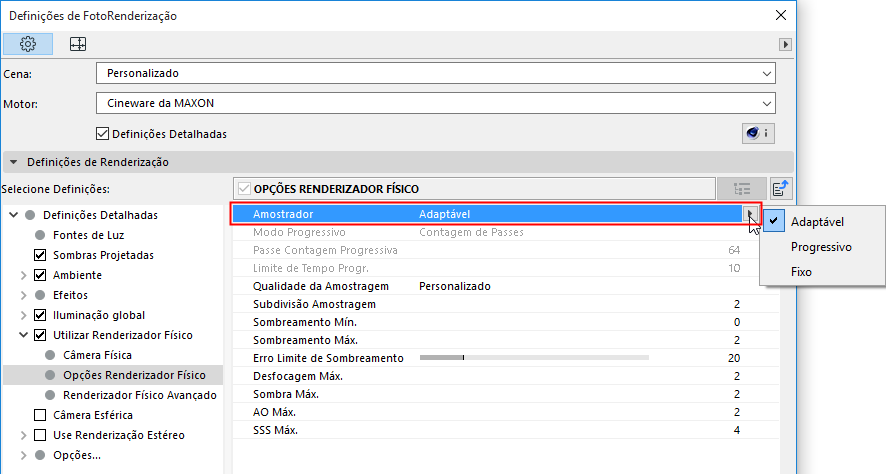Select Câmera Física tree item
The image size is (886, 474).
[x=97, y=355]
